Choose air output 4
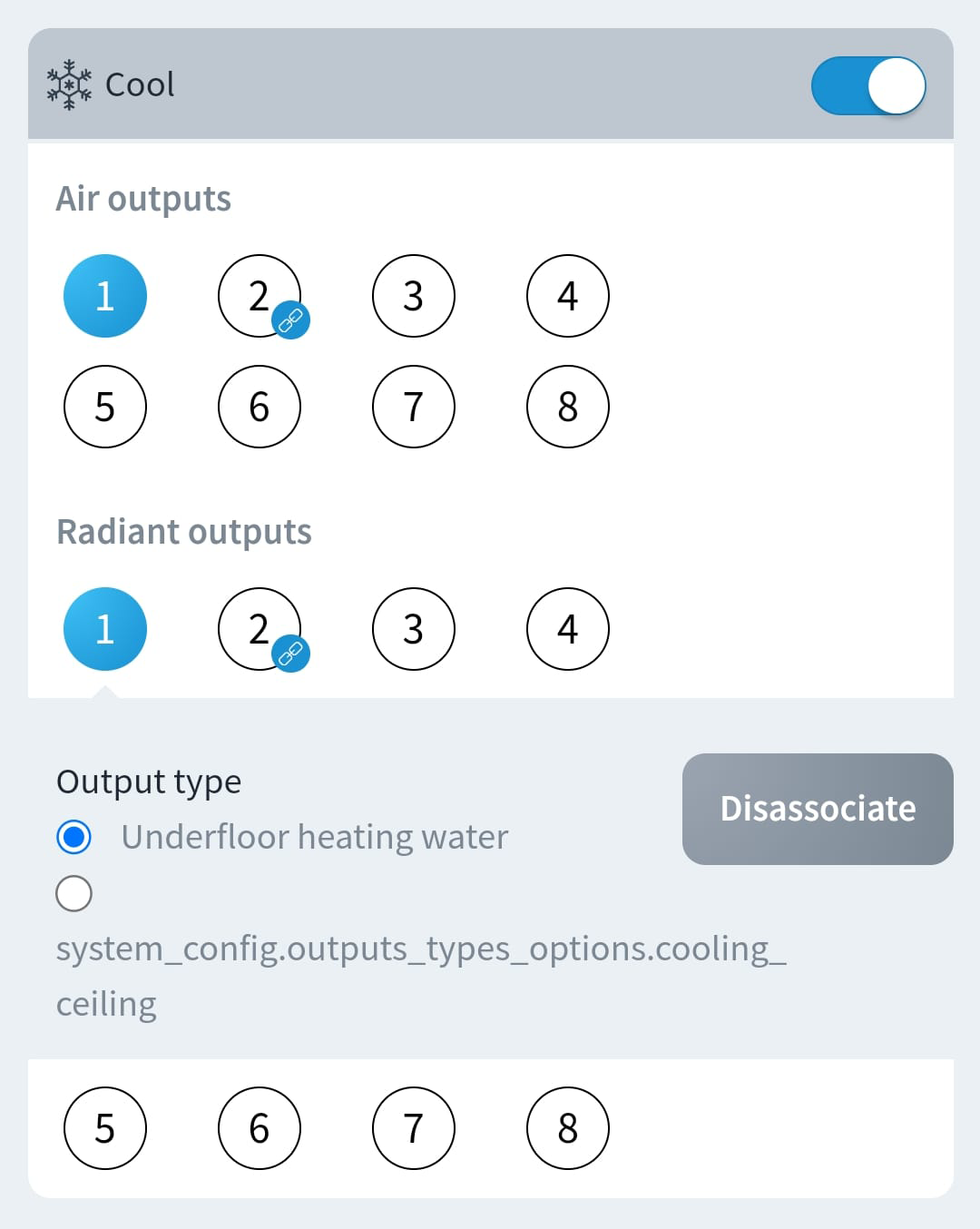This screenshot has height=1229, width=980. 568,296
